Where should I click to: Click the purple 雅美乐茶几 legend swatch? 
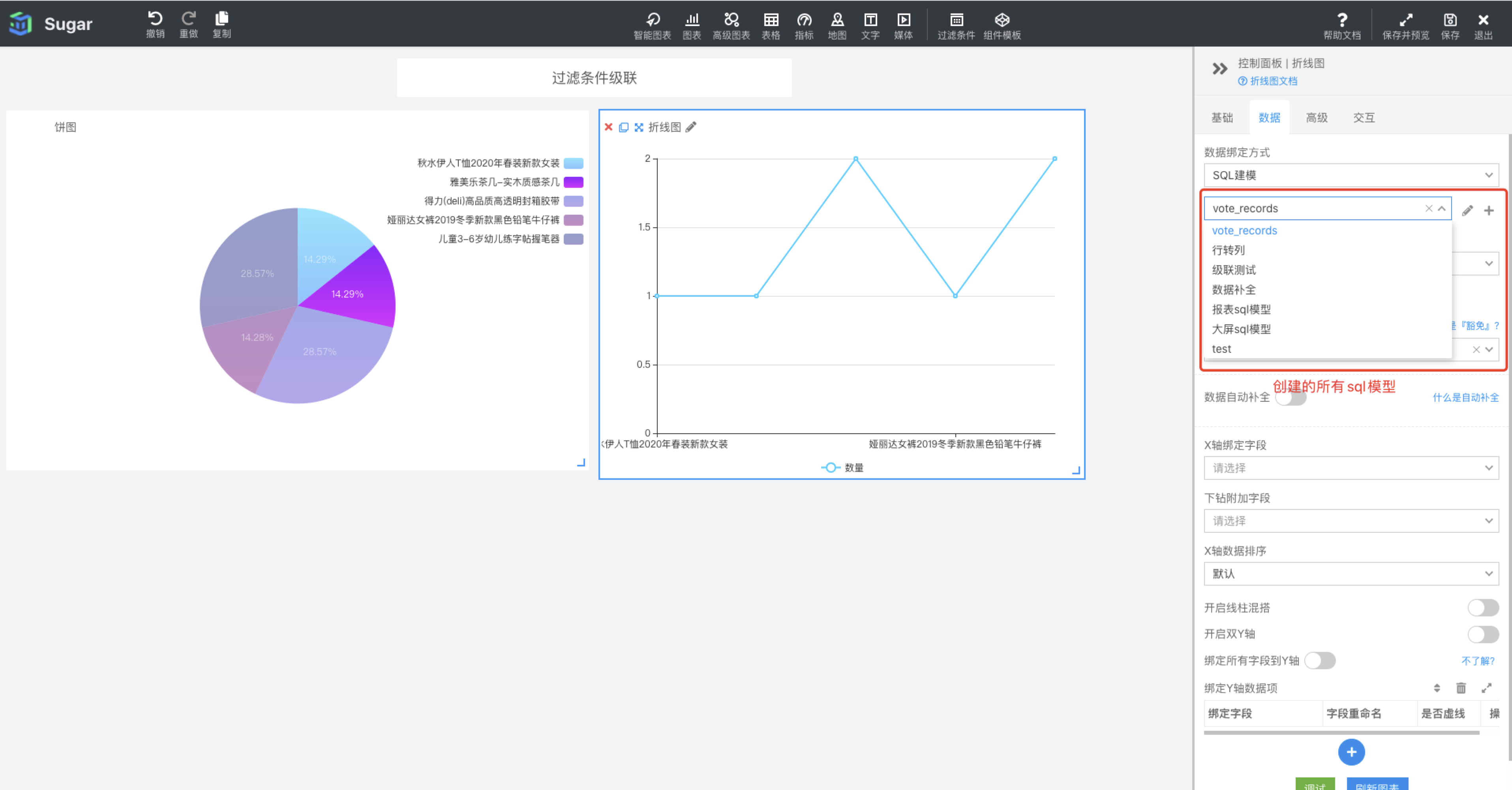pos(573,182)
